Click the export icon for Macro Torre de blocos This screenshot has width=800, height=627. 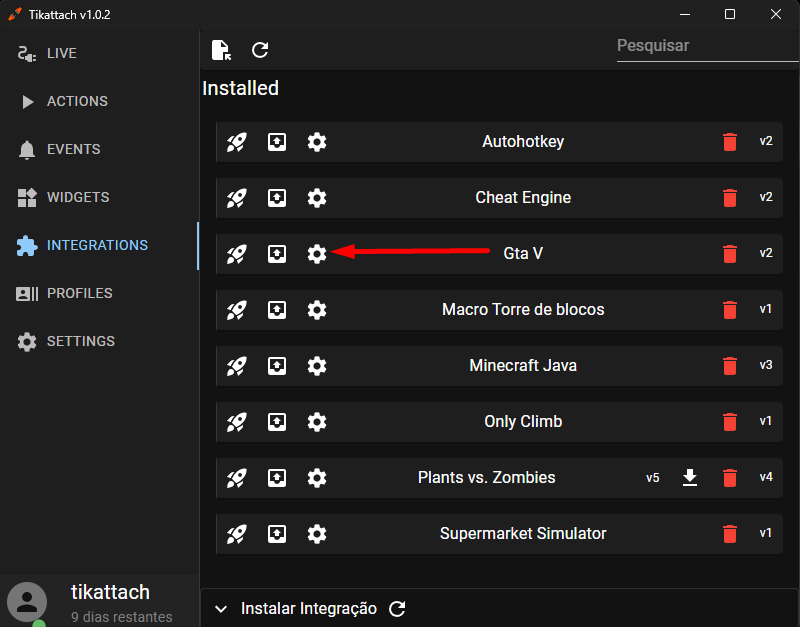277,310
